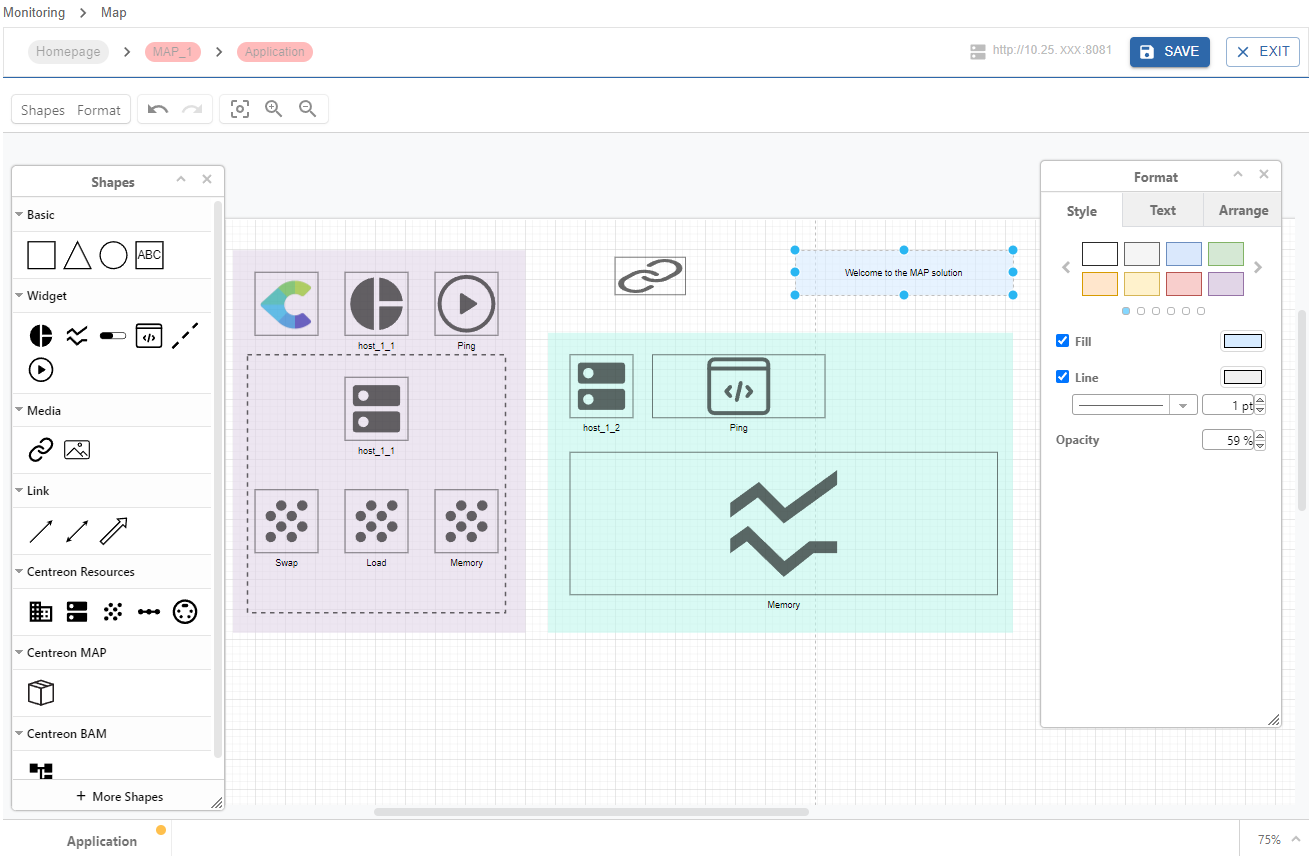Screen dimensions: 1310x856
Task: Click the fit-to-screen icon in toolbar
Action: coord(240,110)
